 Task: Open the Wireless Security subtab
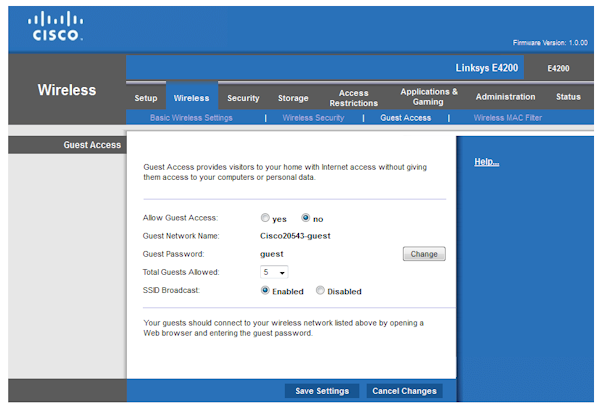pyautogui.click(x=313, y=118)
